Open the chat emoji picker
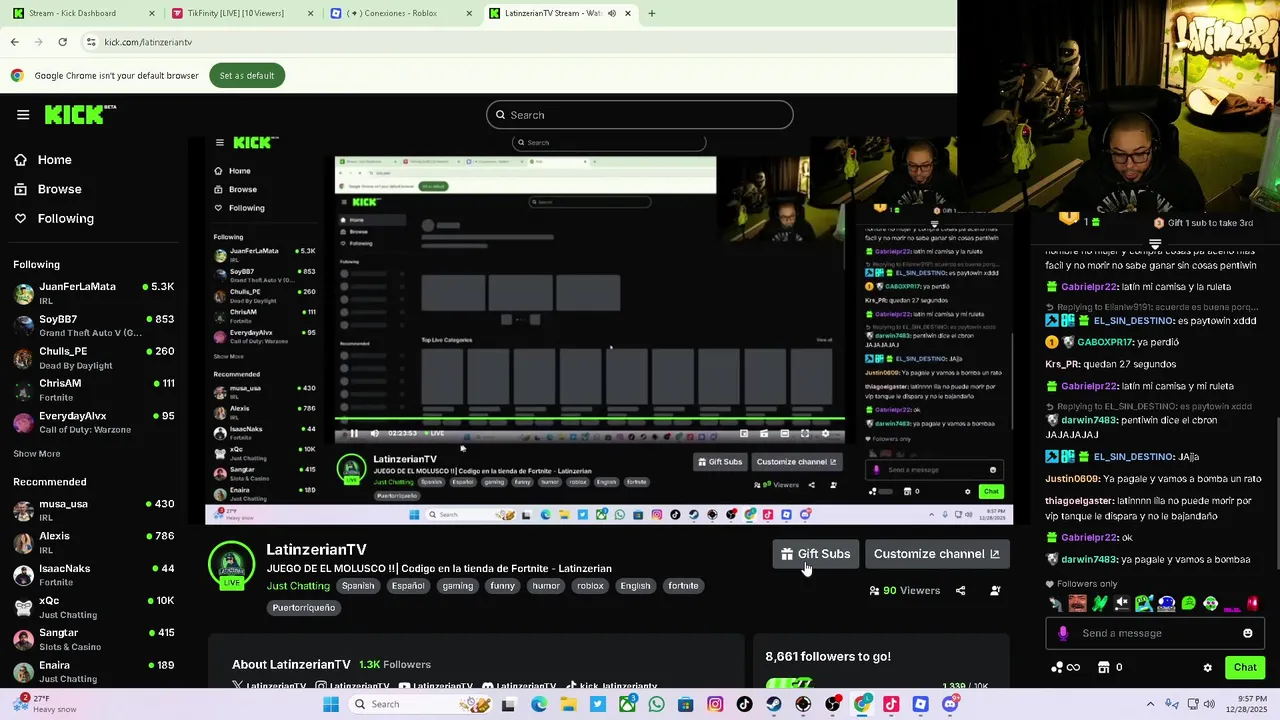Viewport: 1280px width, 720px height. click(1248, 633)
